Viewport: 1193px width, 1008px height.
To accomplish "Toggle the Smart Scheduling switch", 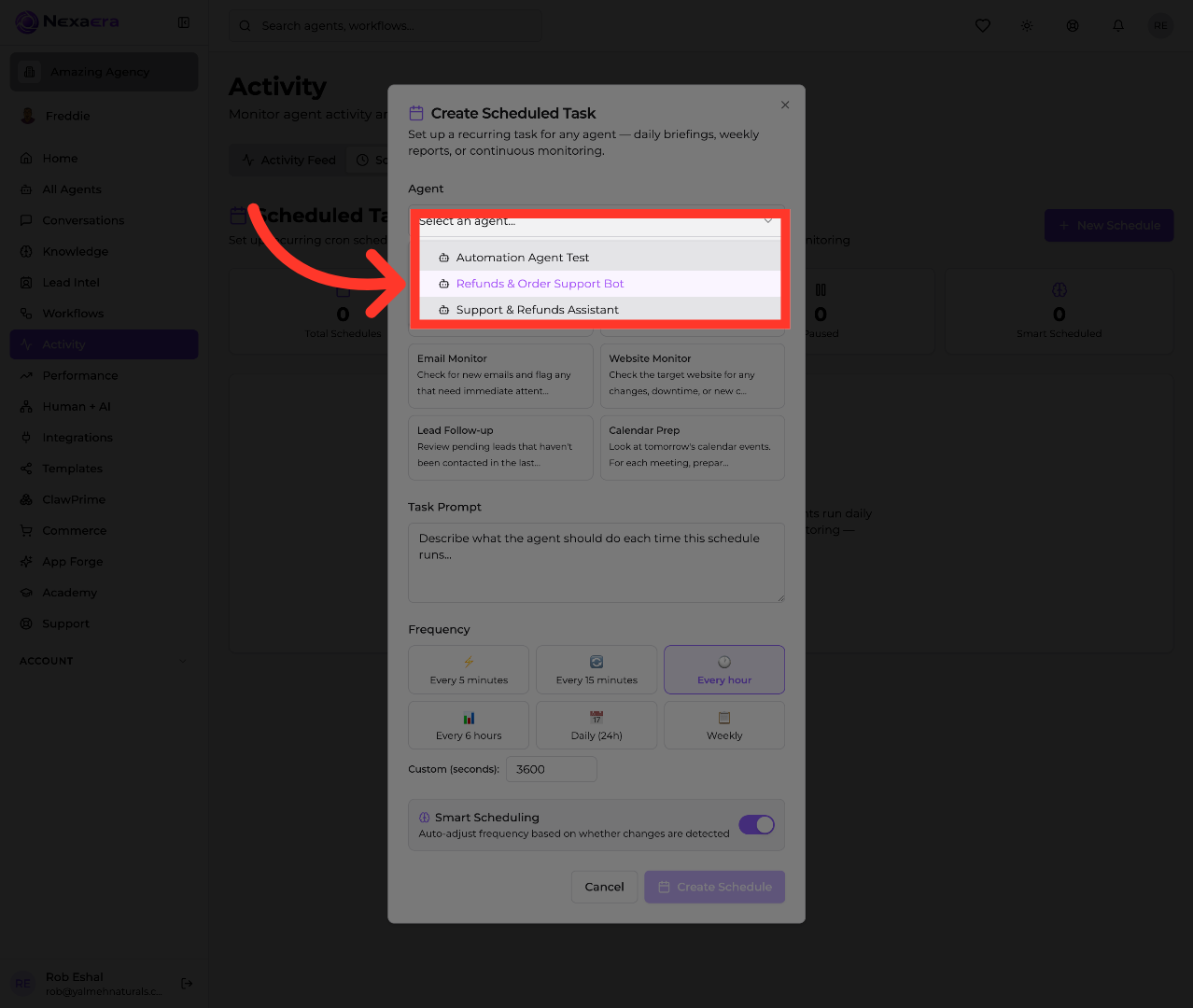I will [756, 825].
